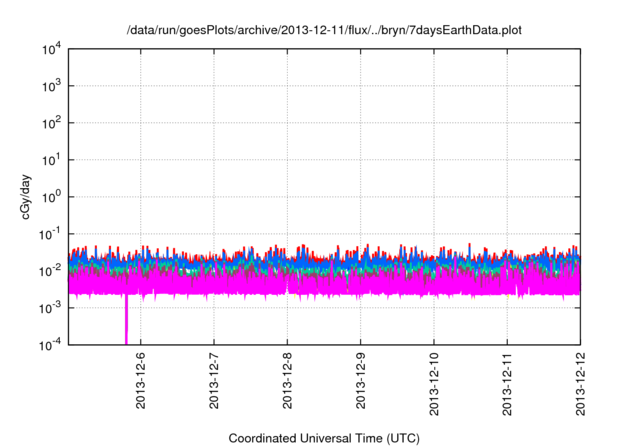Viewport: 640px width, 448px height.
Task: Click the 10^3 y-axis tick label
Action: click(x=51, y=86)
